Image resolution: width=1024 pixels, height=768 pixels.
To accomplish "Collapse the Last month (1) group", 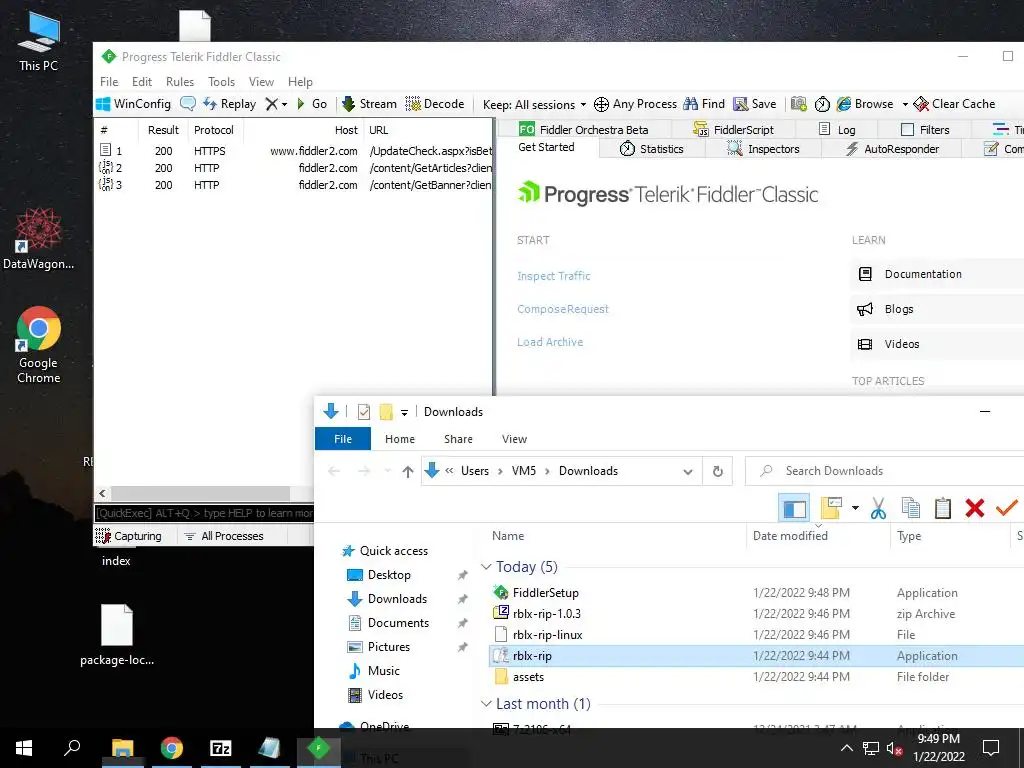I will [x=486, y=704].
